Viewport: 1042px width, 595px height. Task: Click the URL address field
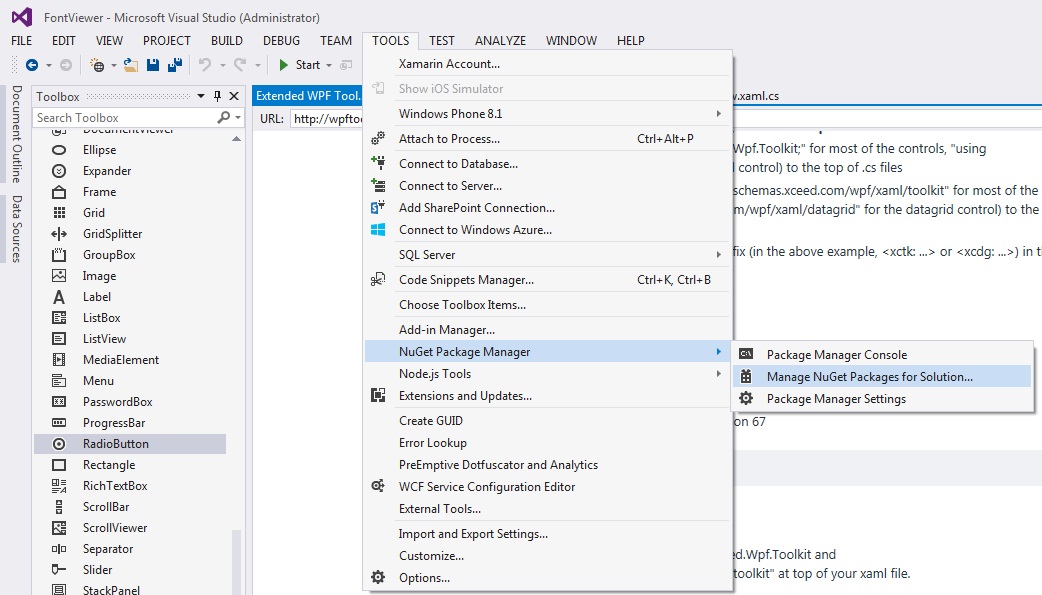click(x=328, y=118)
